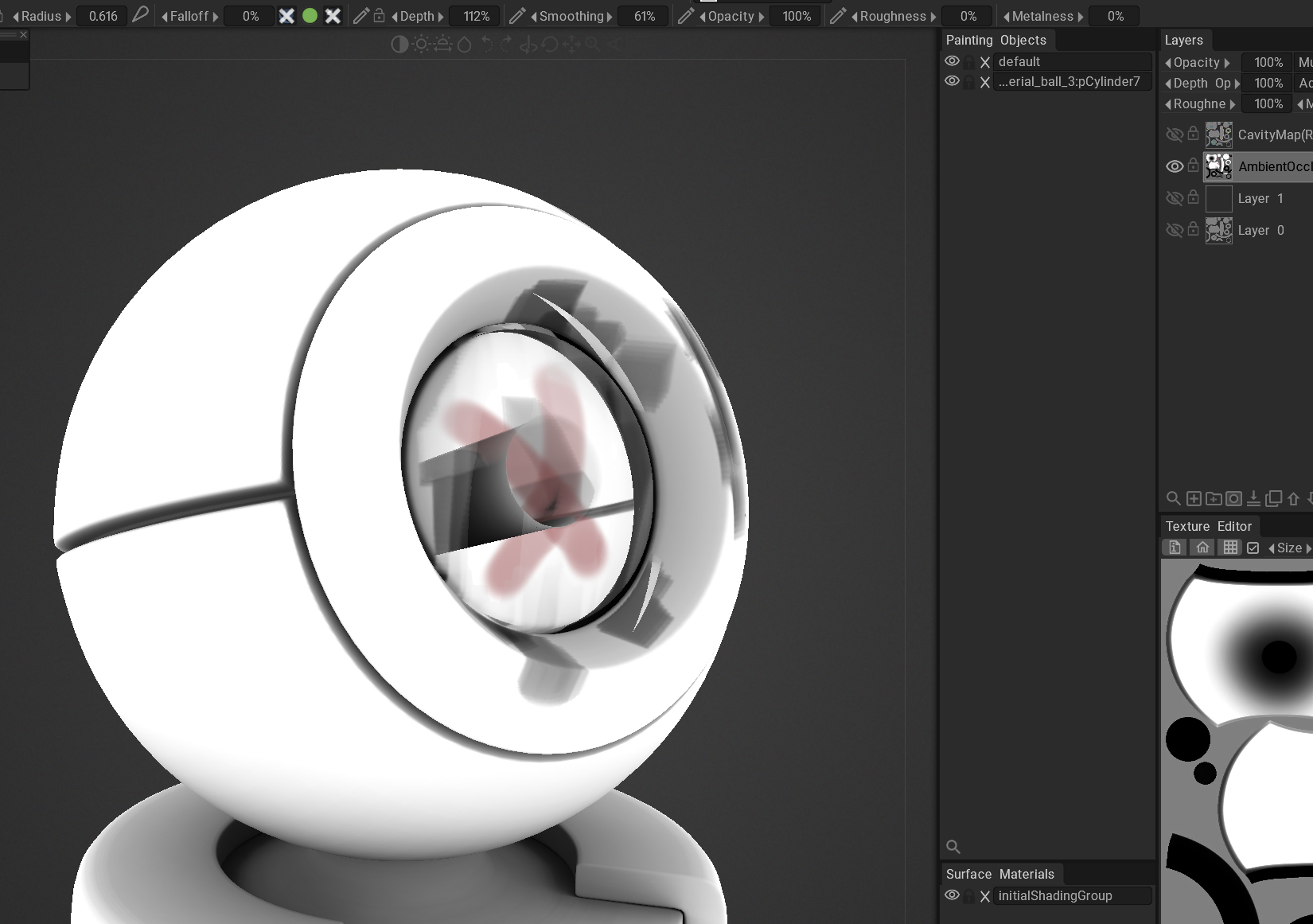Decrease Metalness with the left arrow
Image resolution: width=1313 pixels, height=924 pixels.
1007,16
